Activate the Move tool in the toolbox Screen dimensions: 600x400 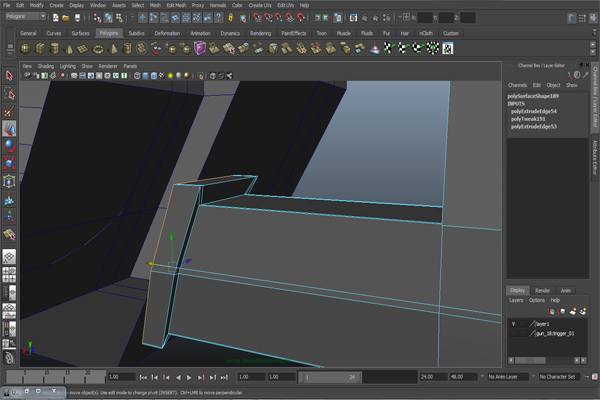pos(9,129)
